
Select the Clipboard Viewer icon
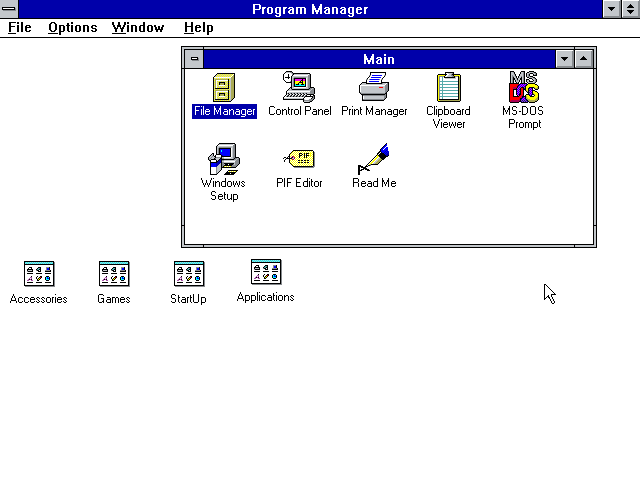click(x=448, y=88)
